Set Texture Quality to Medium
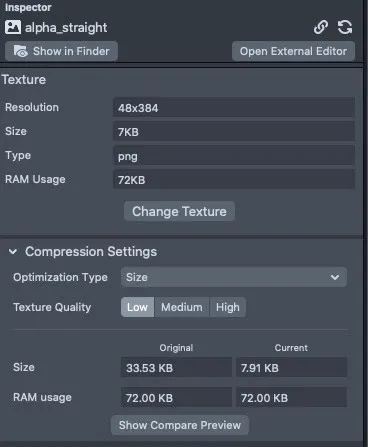The width and height of the screenshot is (368, 447). click(182, 307)
